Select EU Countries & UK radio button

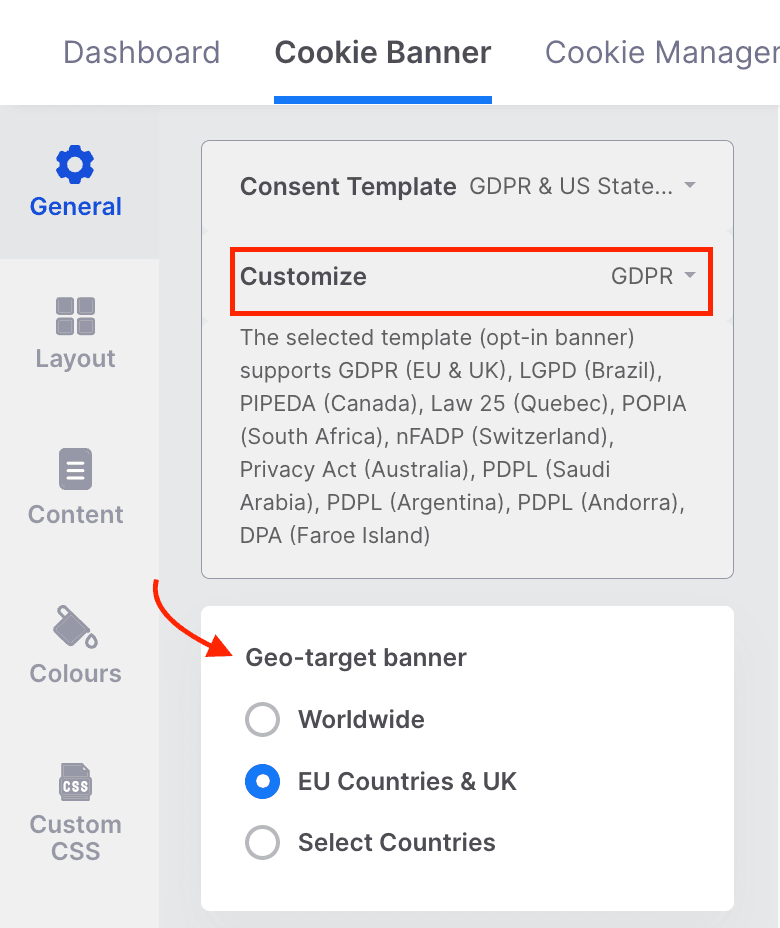coord(262,781)
